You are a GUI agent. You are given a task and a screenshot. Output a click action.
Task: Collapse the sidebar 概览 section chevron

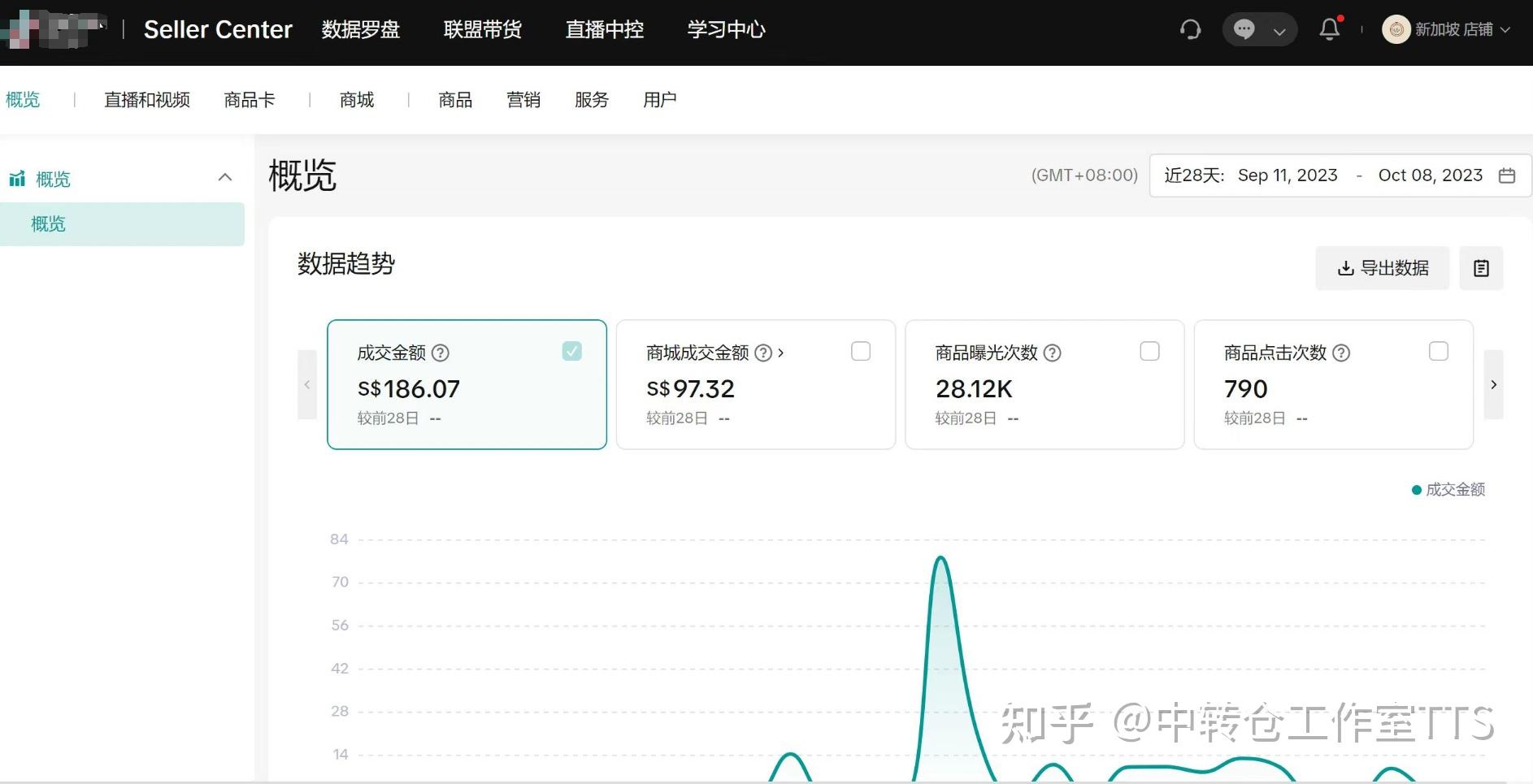225,177
